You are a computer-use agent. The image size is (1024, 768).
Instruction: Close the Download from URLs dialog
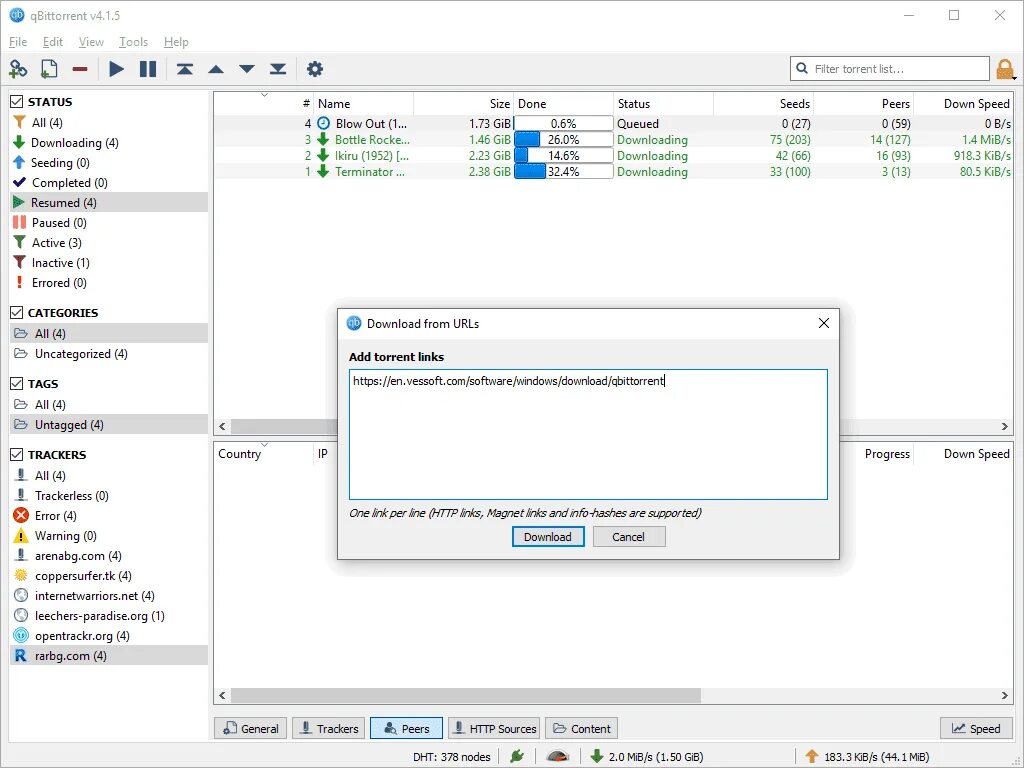click(824, 323)
